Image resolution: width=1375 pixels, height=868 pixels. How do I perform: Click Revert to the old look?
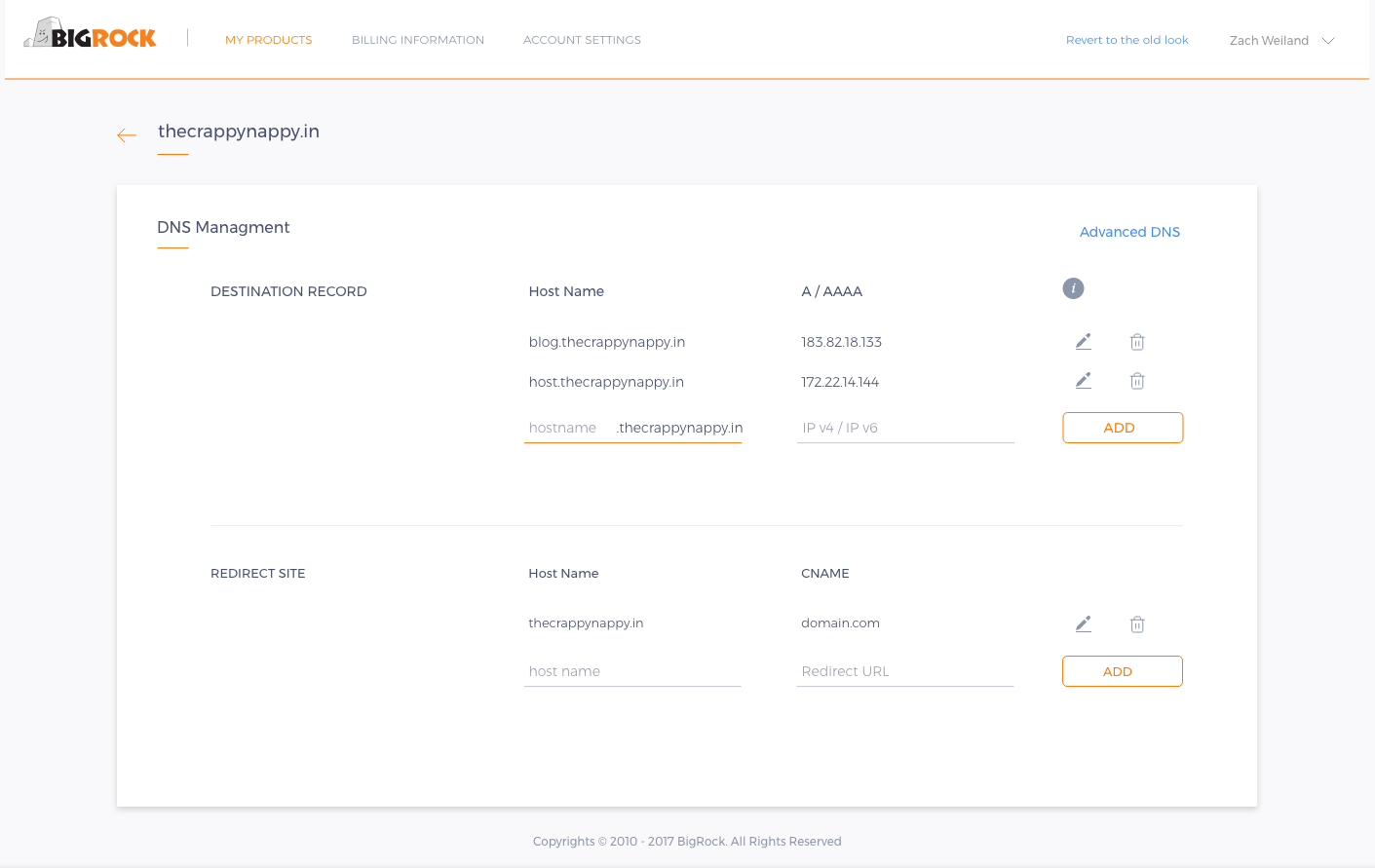1127,40
